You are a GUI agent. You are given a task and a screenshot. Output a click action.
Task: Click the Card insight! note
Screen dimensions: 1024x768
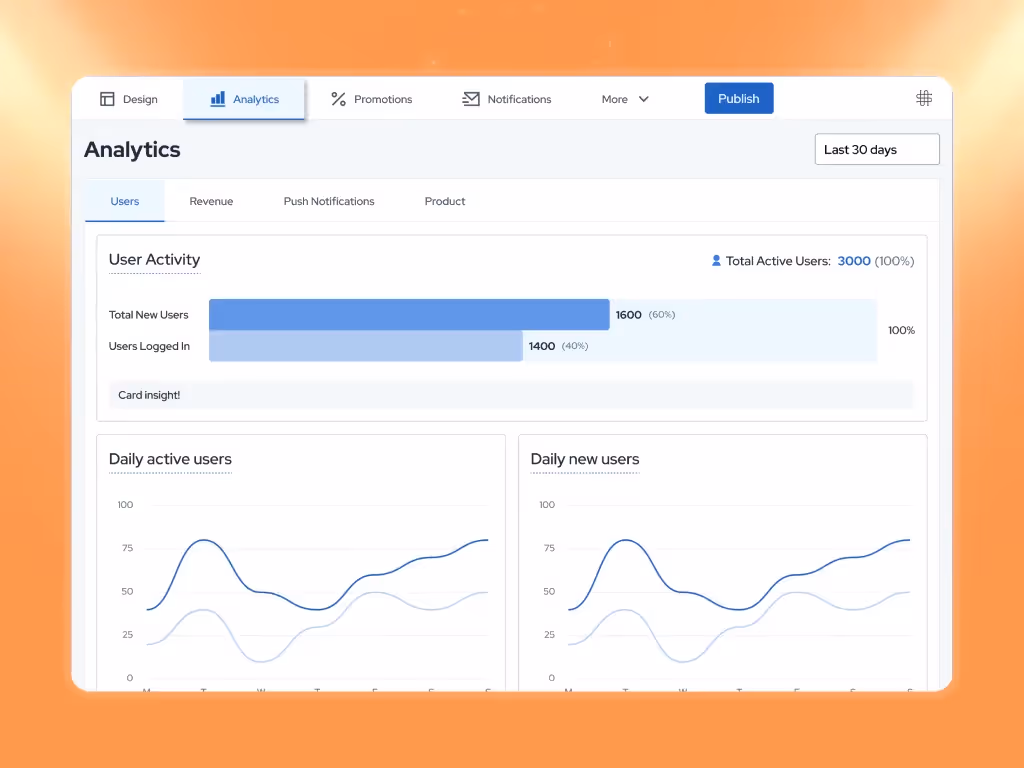pos(511,395)
